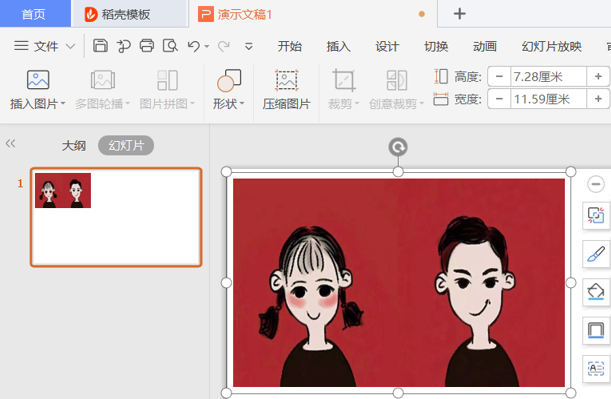The width and height of the screenshot is (611, 399).
Task: Open Print Preview from quick toolbar
Action: point(170,46)
